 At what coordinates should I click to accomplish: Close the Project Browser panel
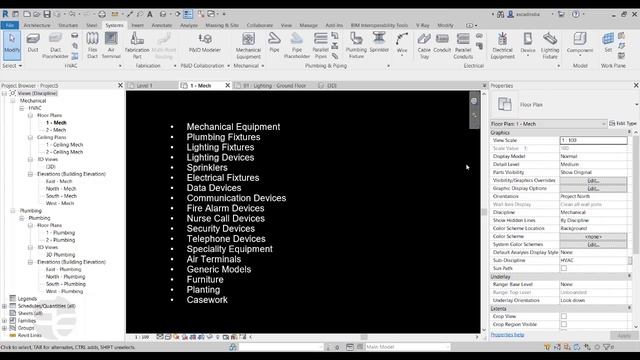point(120,86)
